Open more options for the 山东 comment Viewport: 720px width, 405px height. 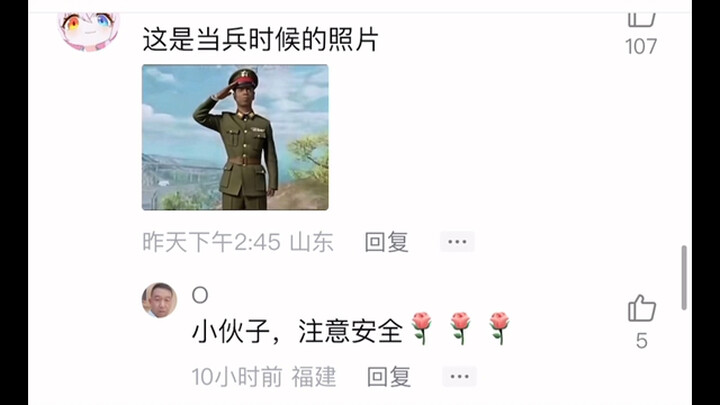457,242
